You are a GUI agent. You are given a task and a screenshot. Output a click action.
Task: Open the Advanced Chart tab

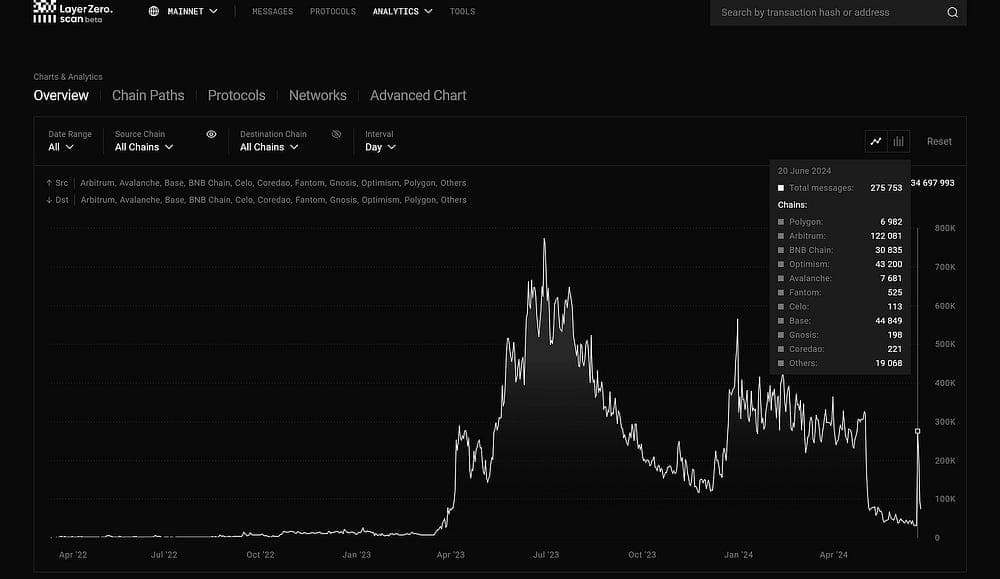point(418,96)
